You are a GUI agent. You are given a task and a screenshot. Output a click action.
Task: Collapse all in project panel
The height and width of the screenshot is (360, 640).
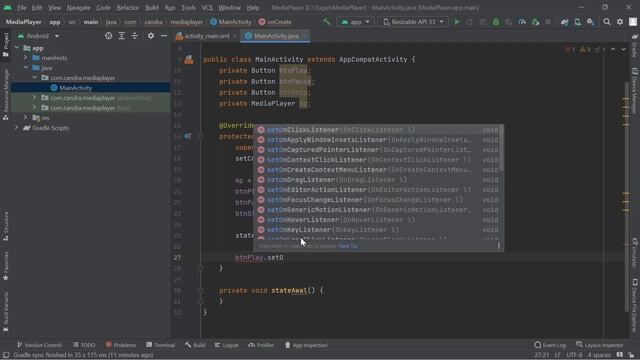coord(135,36)
